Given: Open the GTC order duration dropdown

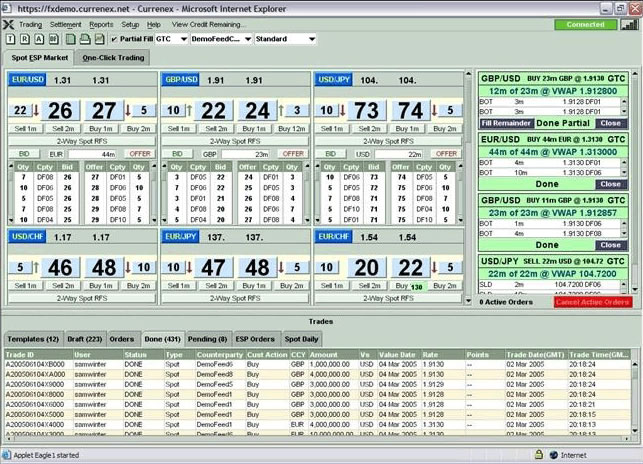Looking at the screenshot, I should coord(171,39).
